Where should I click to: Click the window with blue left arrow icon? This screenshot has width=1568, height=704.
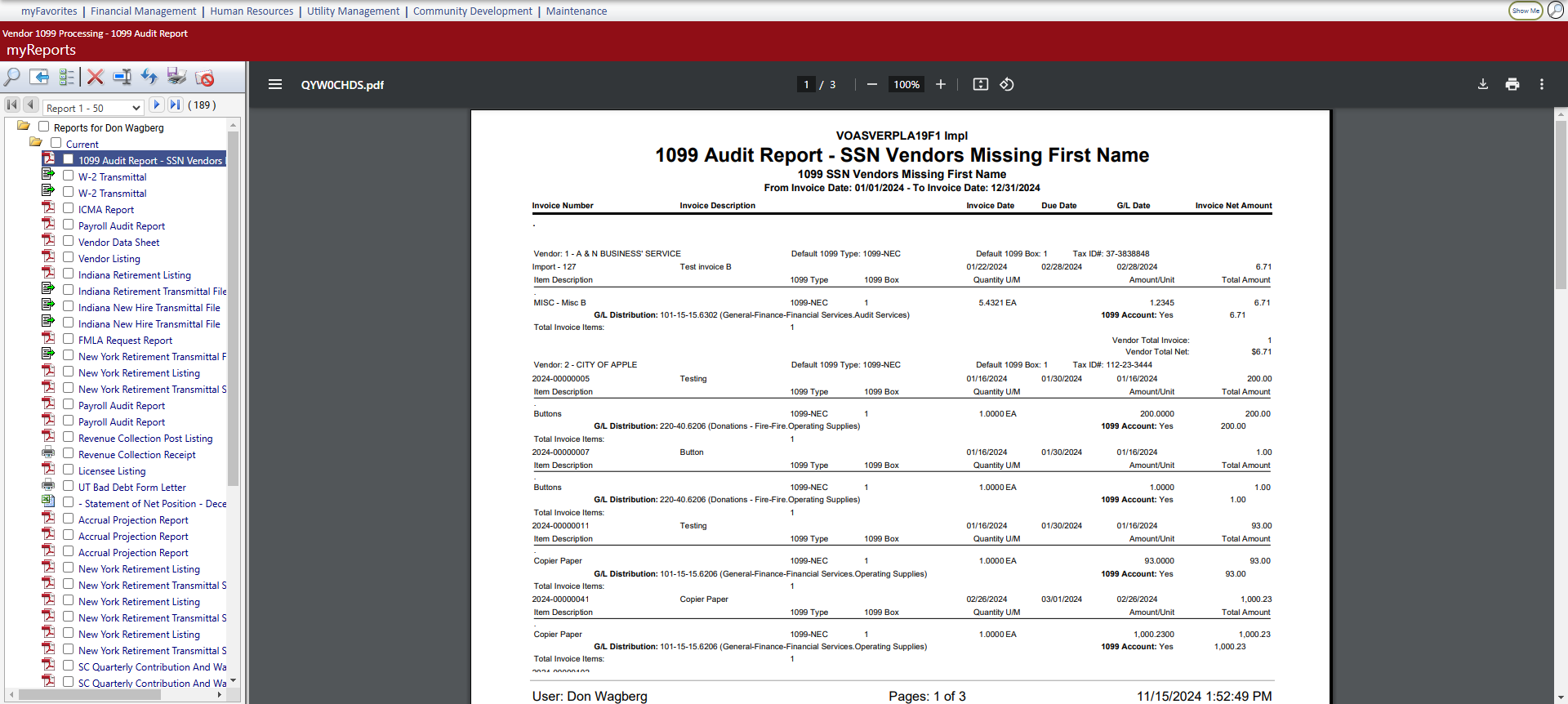click(x=39, y=77)
